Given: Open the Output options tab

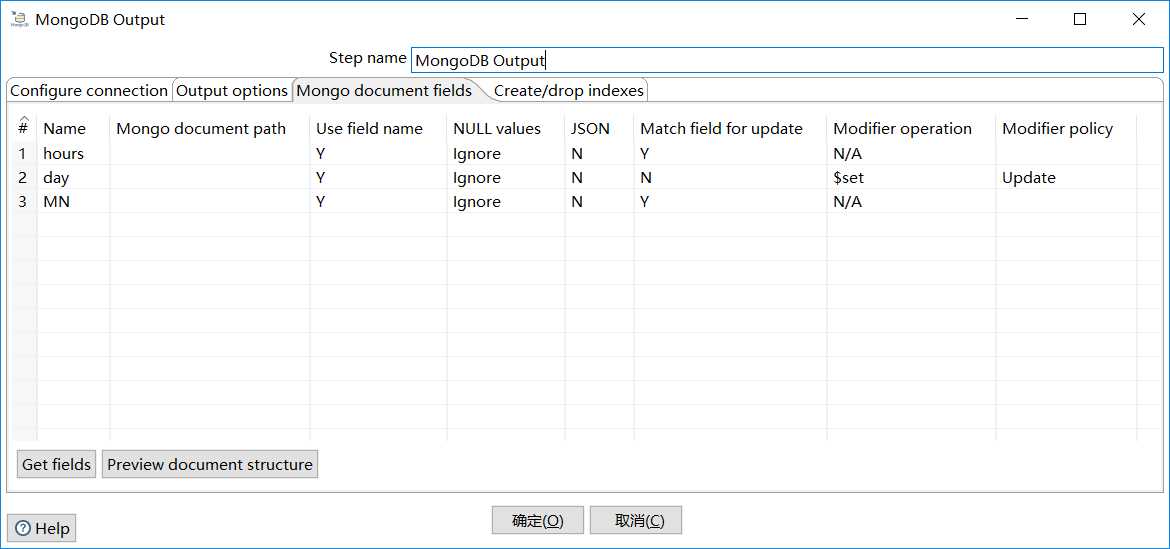Looking at the screenshot, I should [232, 91].
